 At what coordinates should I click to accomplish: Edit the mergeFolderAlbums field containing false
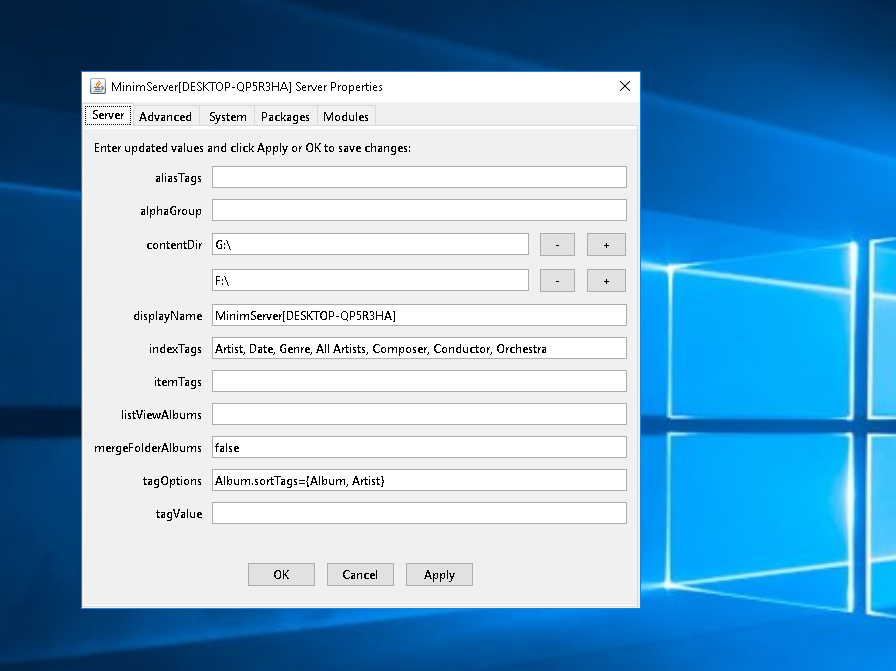click(418, 447)
